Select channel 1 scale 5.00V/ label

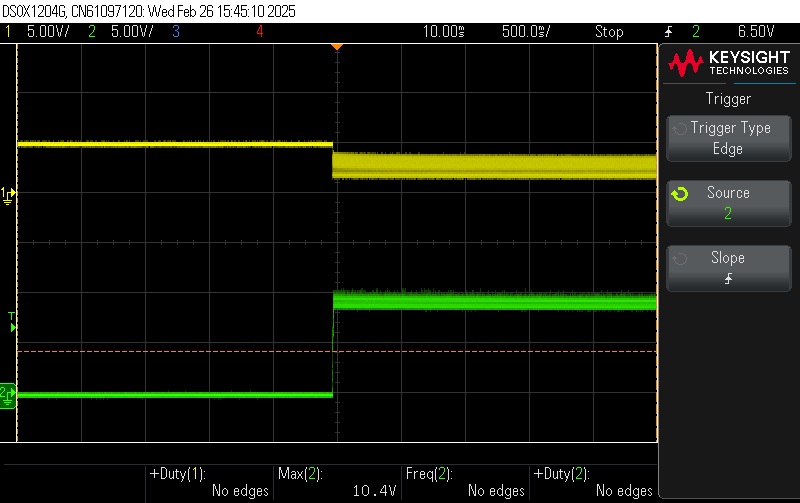pyautogui.click(x=48, y=32)
